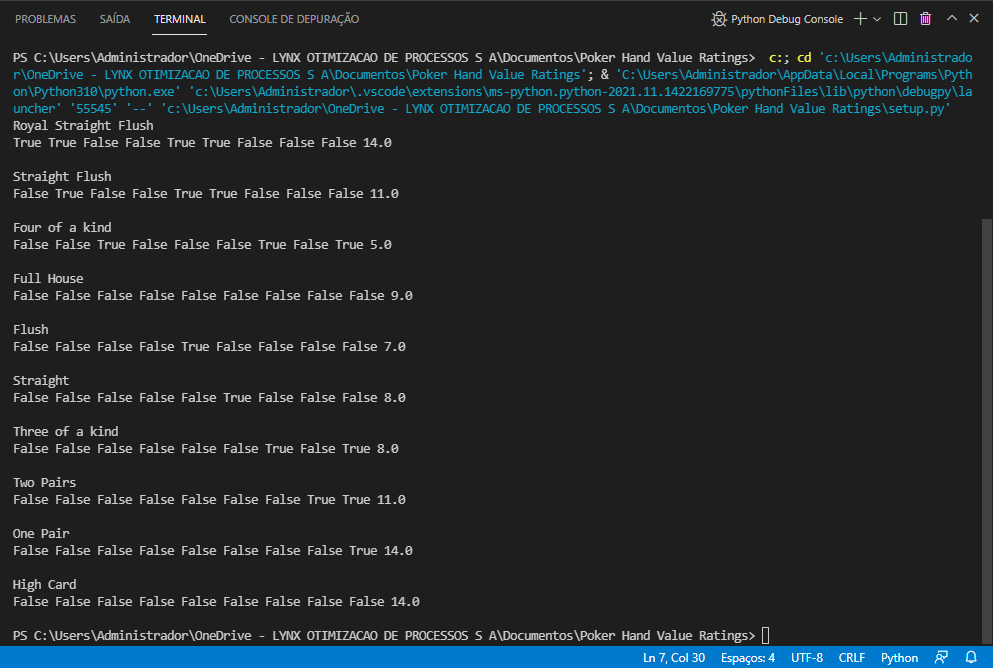This screenshot has width=993, height=668.
Task: Click the terminal vertical scrollbar
Action: (x=987, y=431)
